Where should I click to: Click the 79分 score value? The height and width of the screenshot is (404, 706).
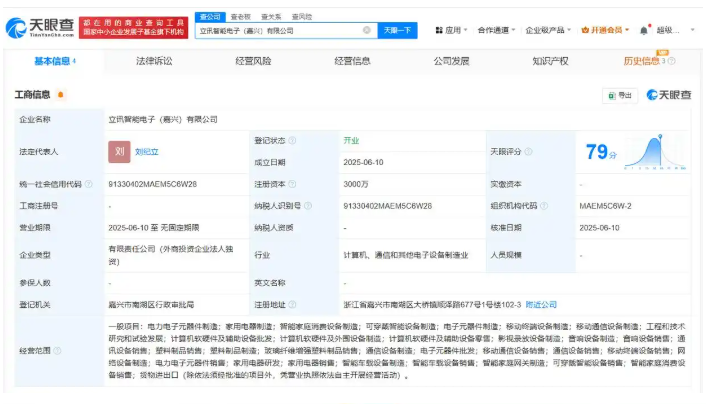coord(601,152)
